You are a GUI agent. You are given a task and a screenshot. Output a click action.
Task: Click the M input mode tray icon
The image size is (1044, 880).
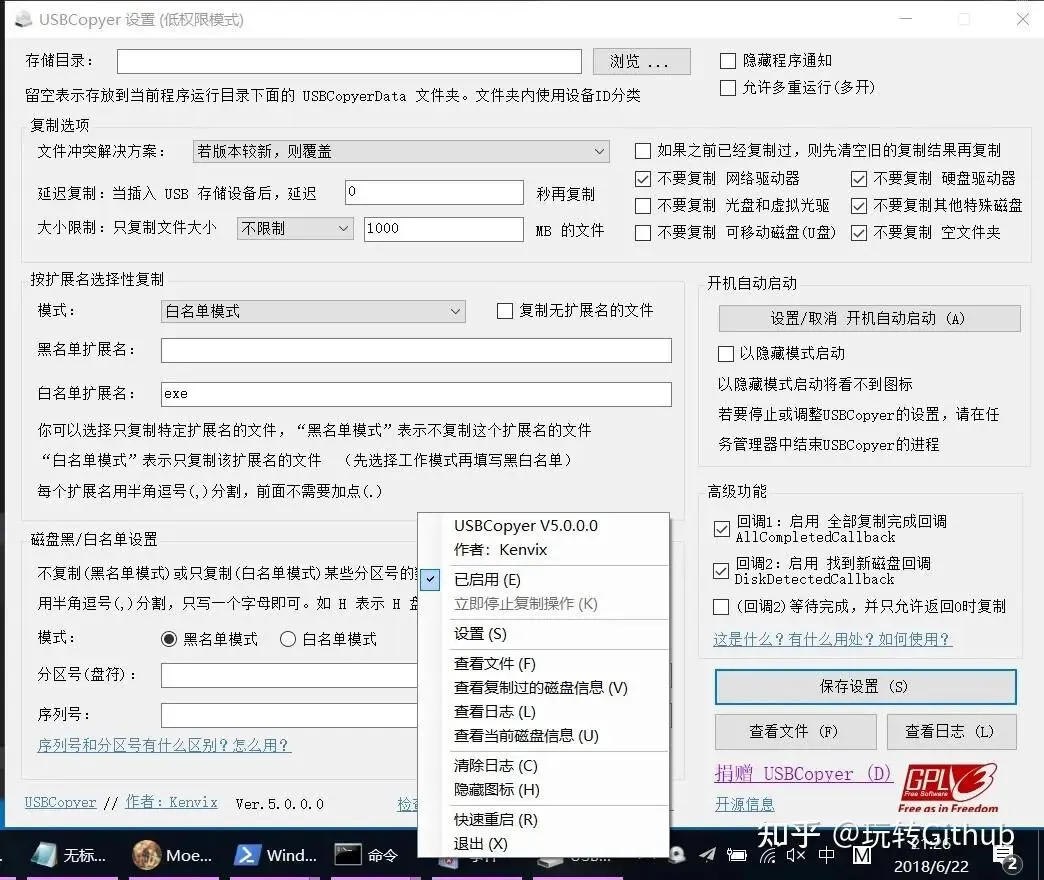click(862, 855)
